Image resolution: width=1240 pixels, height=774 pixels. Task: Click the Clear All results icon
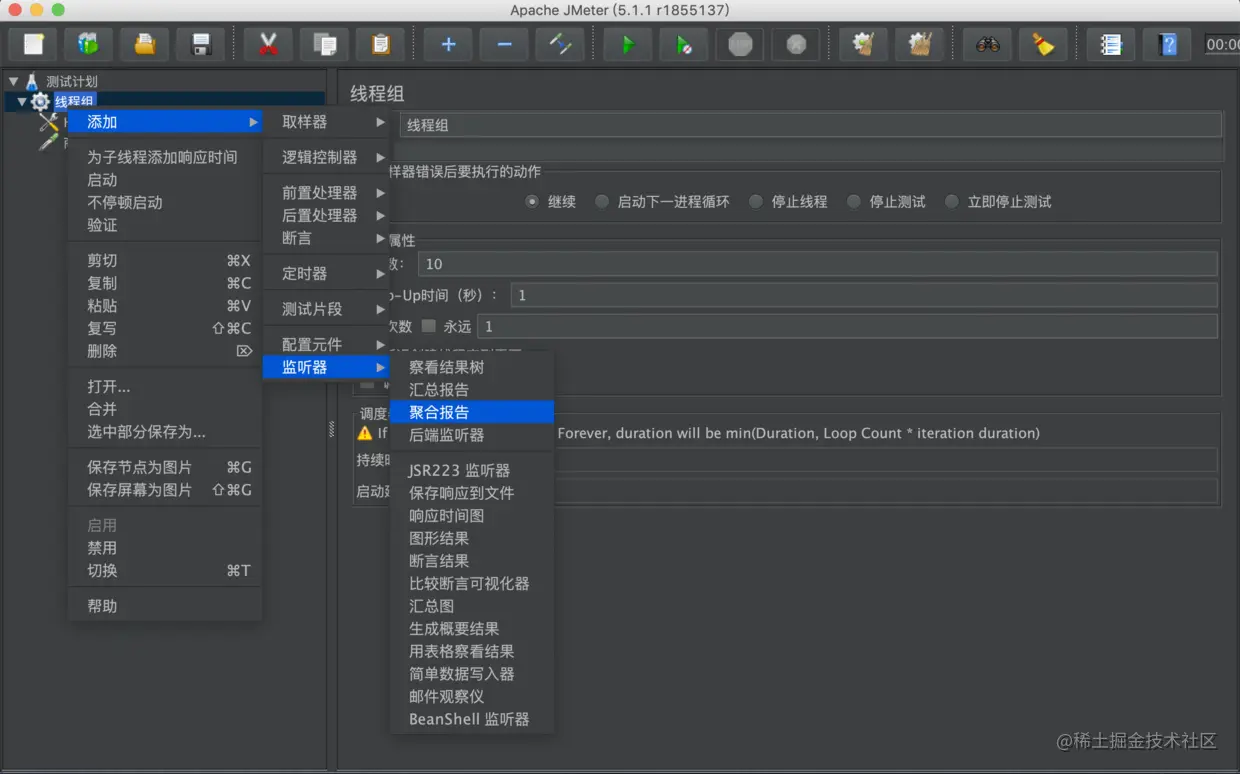(x=920, y=45)
